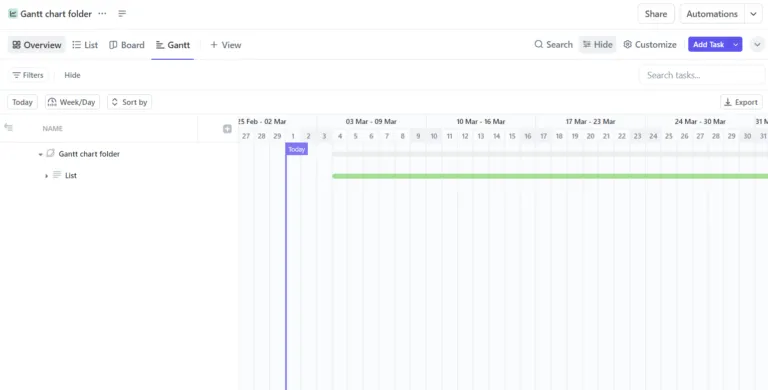
Task: Expand the Automations dropdown arrow
Action: coord(753,14)
